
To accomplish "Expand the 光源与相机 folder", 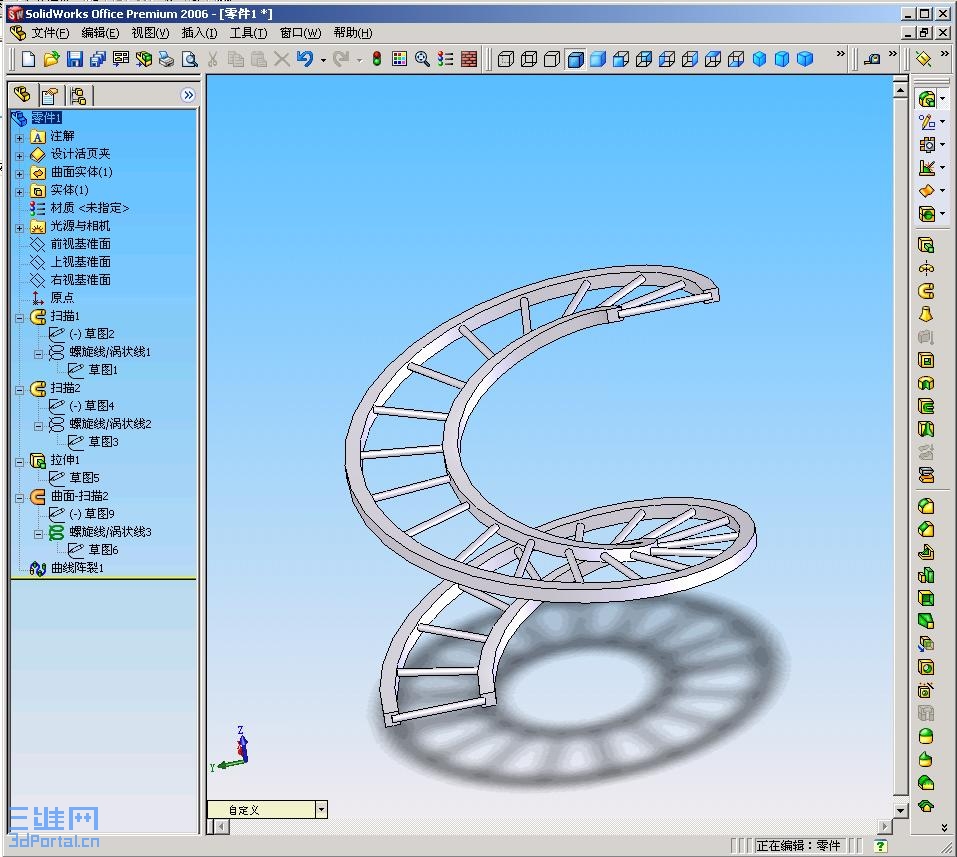I will [20, 228].
